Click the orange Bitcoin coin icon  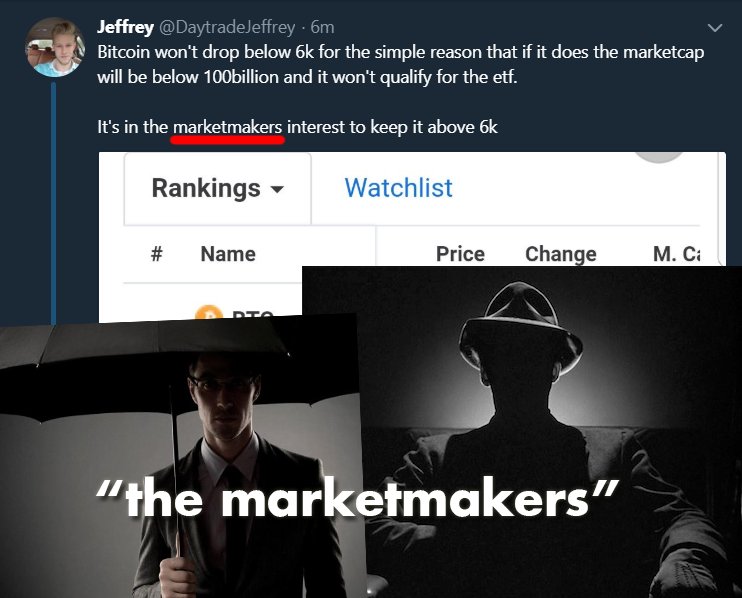(209, 312)
